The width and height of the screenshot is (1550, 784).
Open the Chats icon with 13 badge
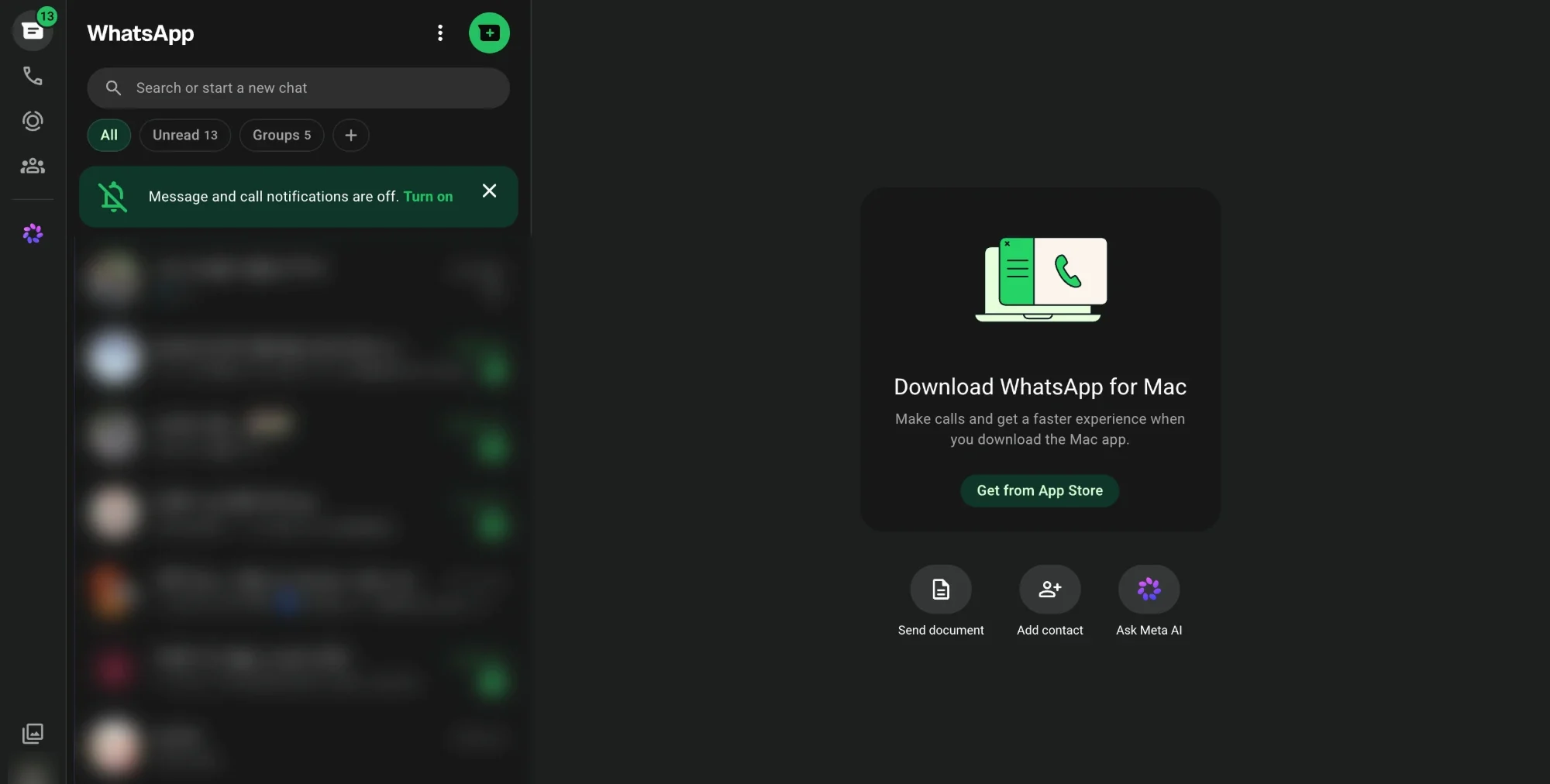pyautogui.click(x=33, y=31)
